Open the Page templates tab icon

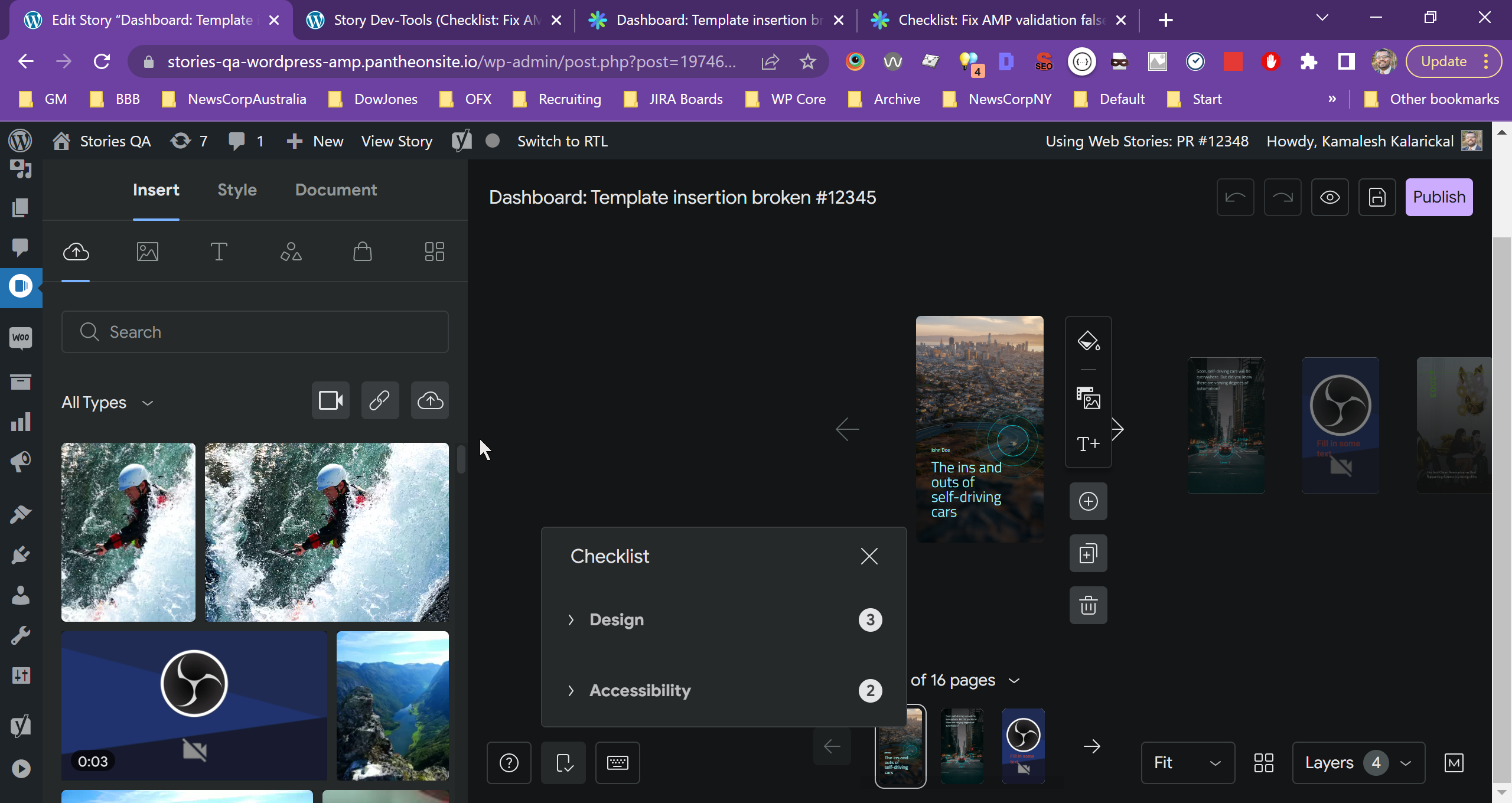[435, 252]
